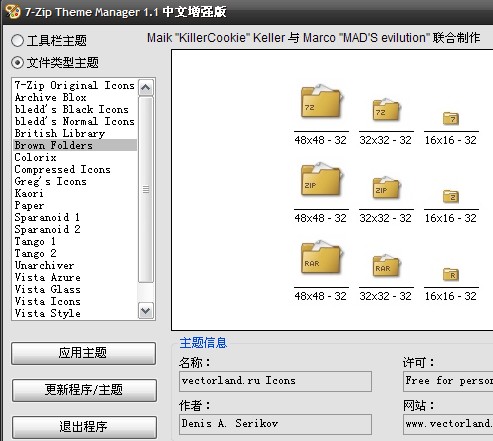Choose bledd's Normal Icons theme
The image size is (493, 441).
pyautogui.click(x=75, y=121)
